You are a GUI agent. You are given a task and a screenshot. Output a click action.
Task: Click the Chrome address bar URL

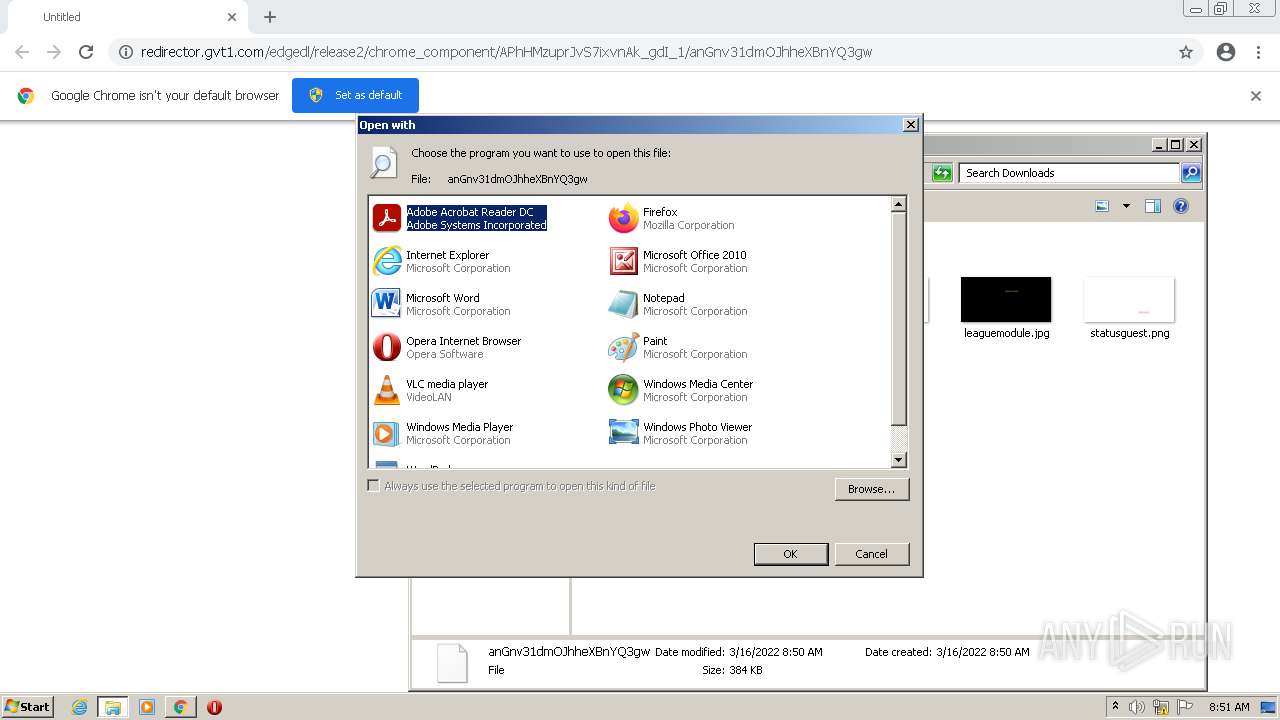(x=506, y=52)
